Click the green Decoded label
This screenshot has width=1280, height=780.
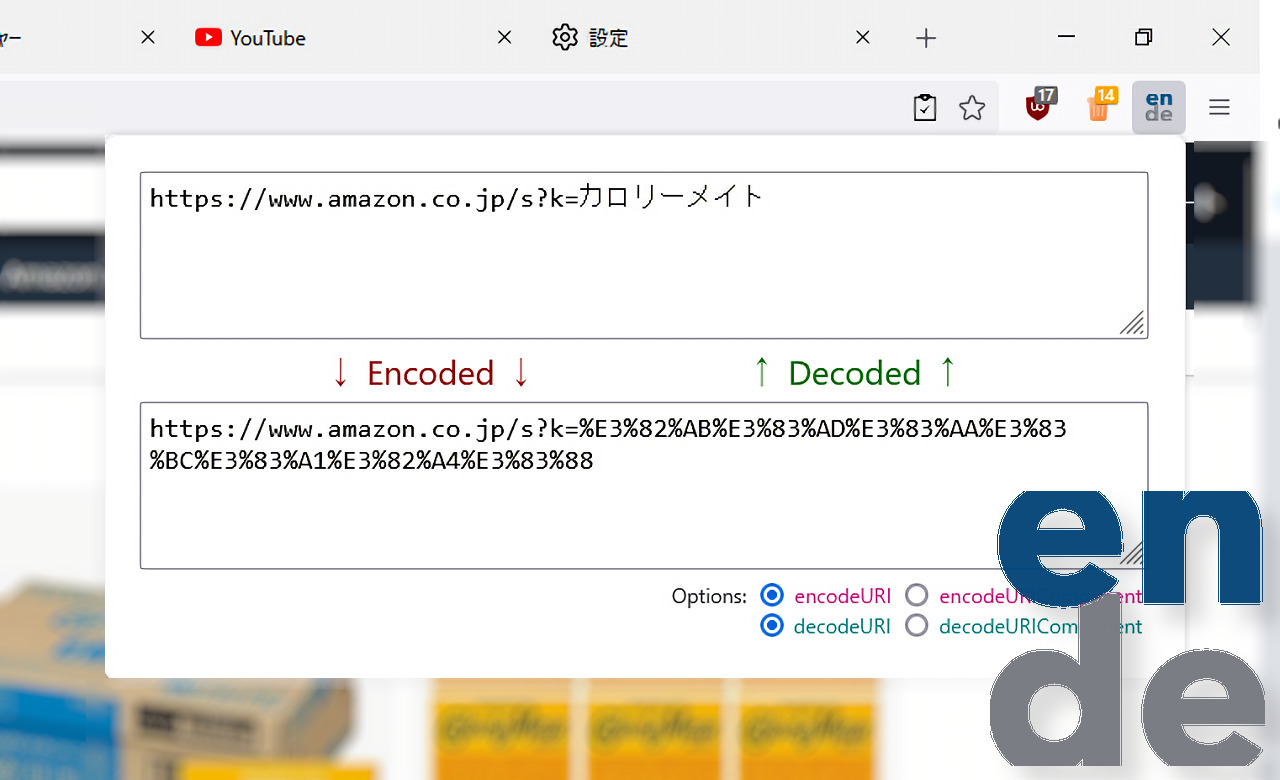tap(854, 373)
